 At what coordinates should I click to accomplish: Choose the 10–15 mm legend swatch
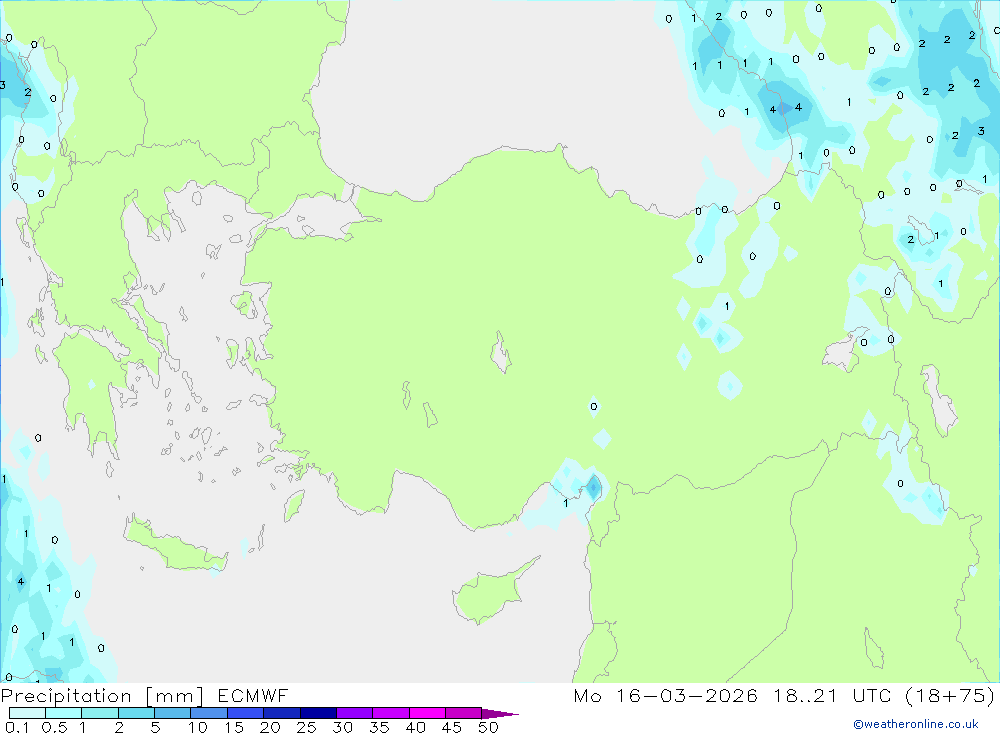click(209, 713)
